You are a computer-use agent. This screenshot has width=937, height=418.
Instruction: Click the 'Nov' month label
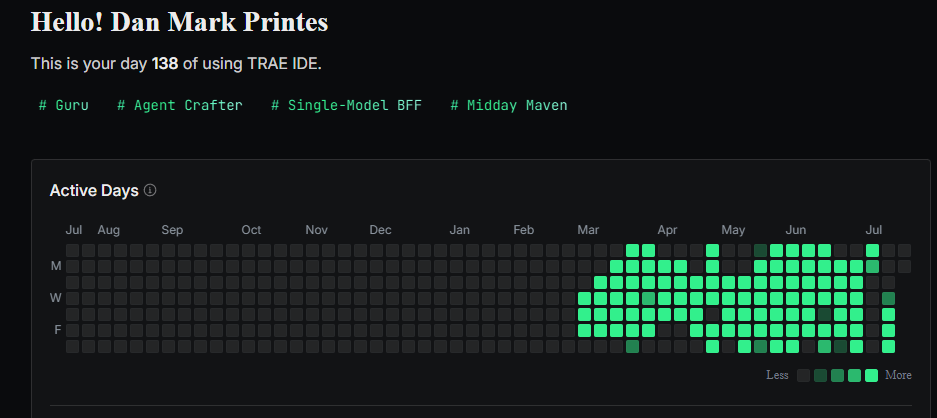click(x=317, y=230)
